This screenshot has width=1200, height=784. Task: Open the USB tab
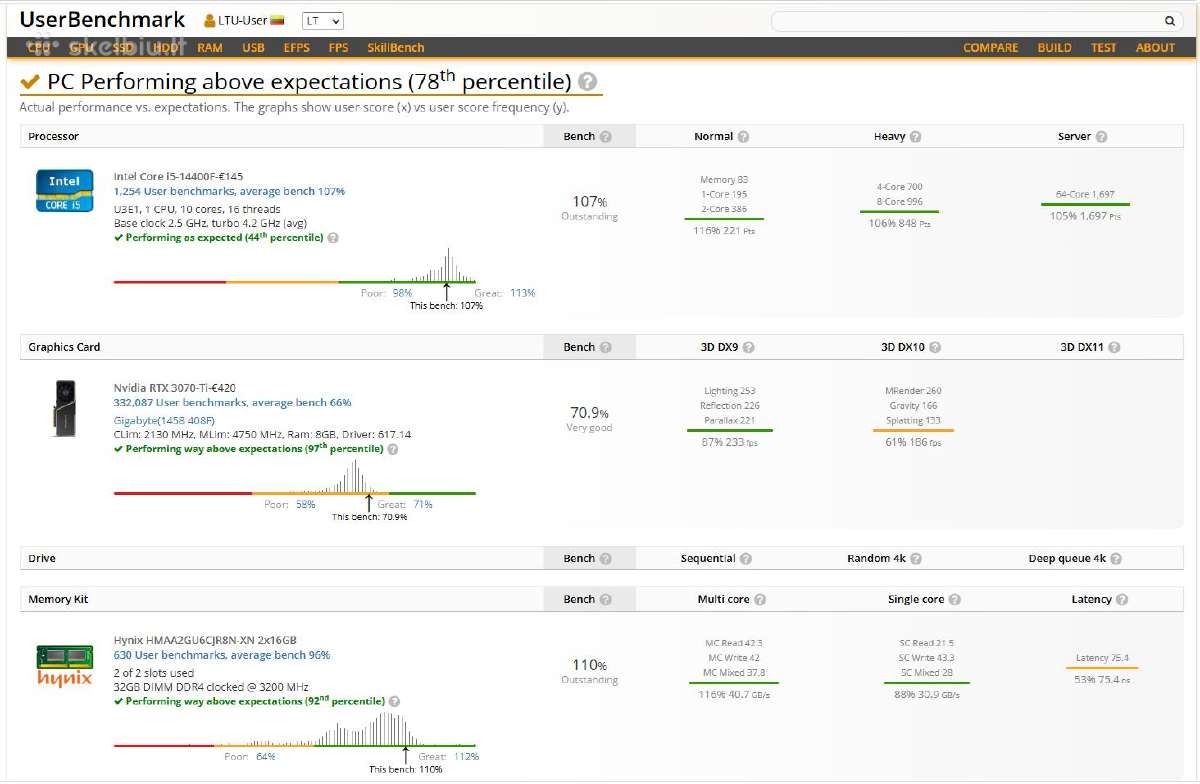click(x=253, y=48)
